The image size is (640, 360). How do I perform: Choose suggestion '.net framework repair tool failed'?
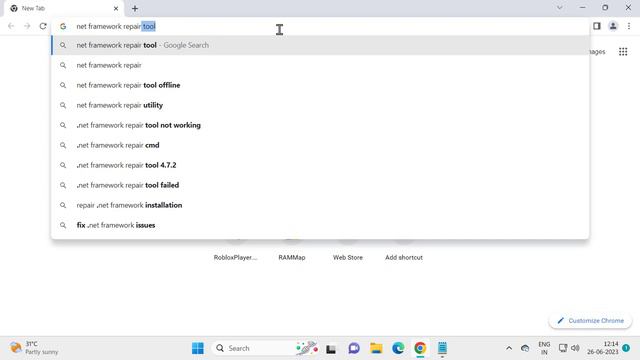tap(320, 185)
